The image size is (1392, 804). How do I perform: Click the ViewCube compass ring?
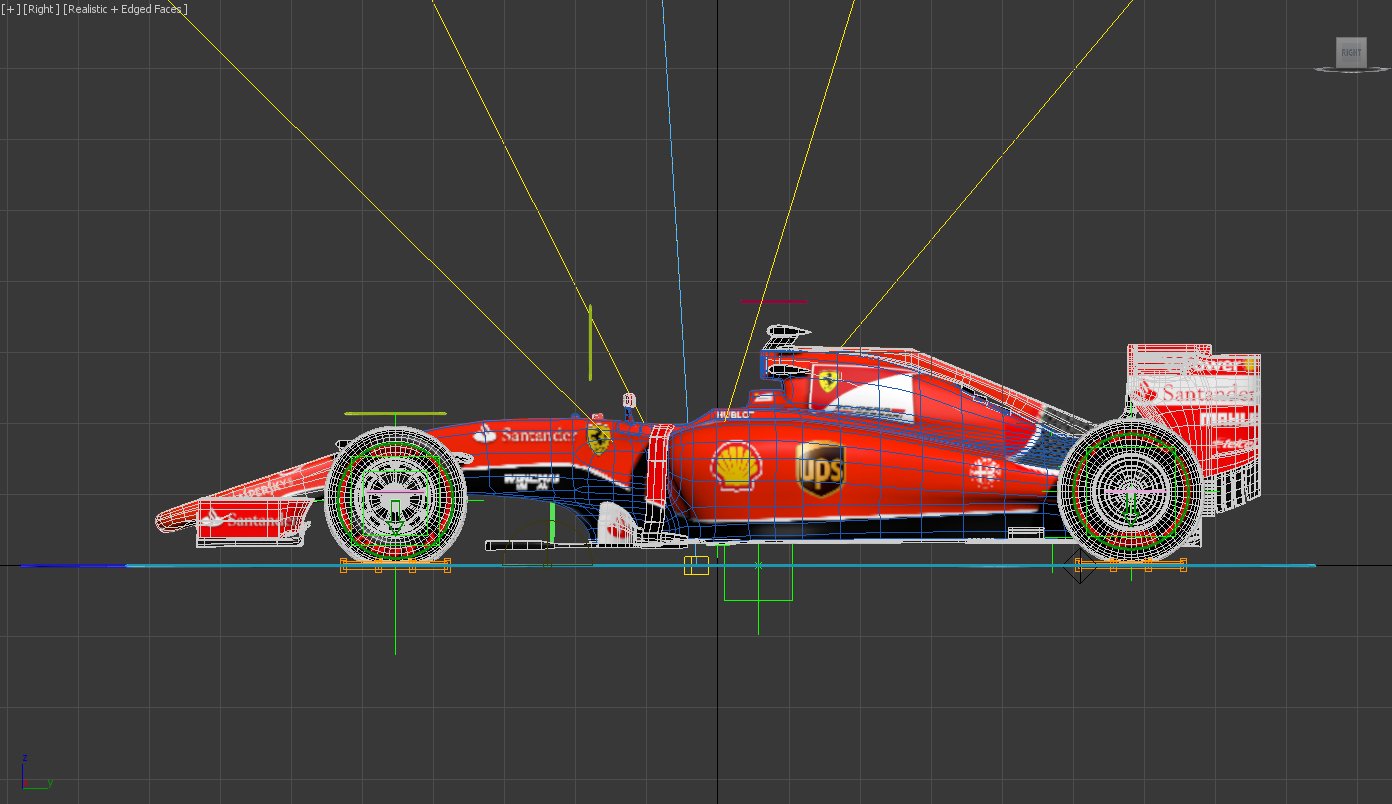click(x=1352, y=68)
